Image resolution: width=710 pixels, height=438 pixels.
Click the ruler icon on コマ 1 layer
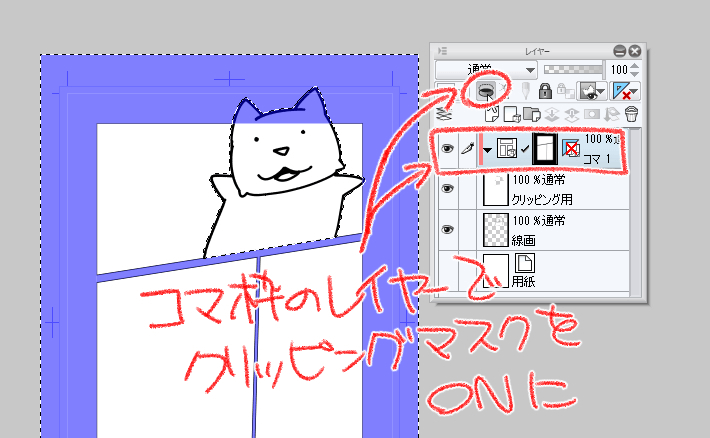tap(571, 148)
